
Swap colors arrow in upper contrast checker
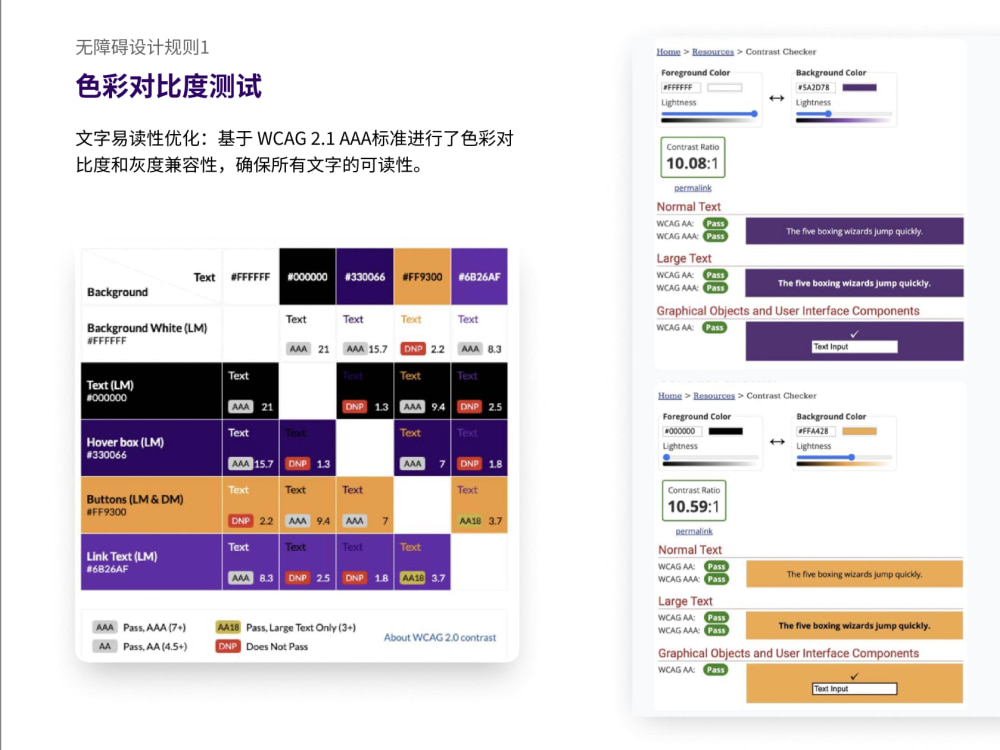pos(776,98)
